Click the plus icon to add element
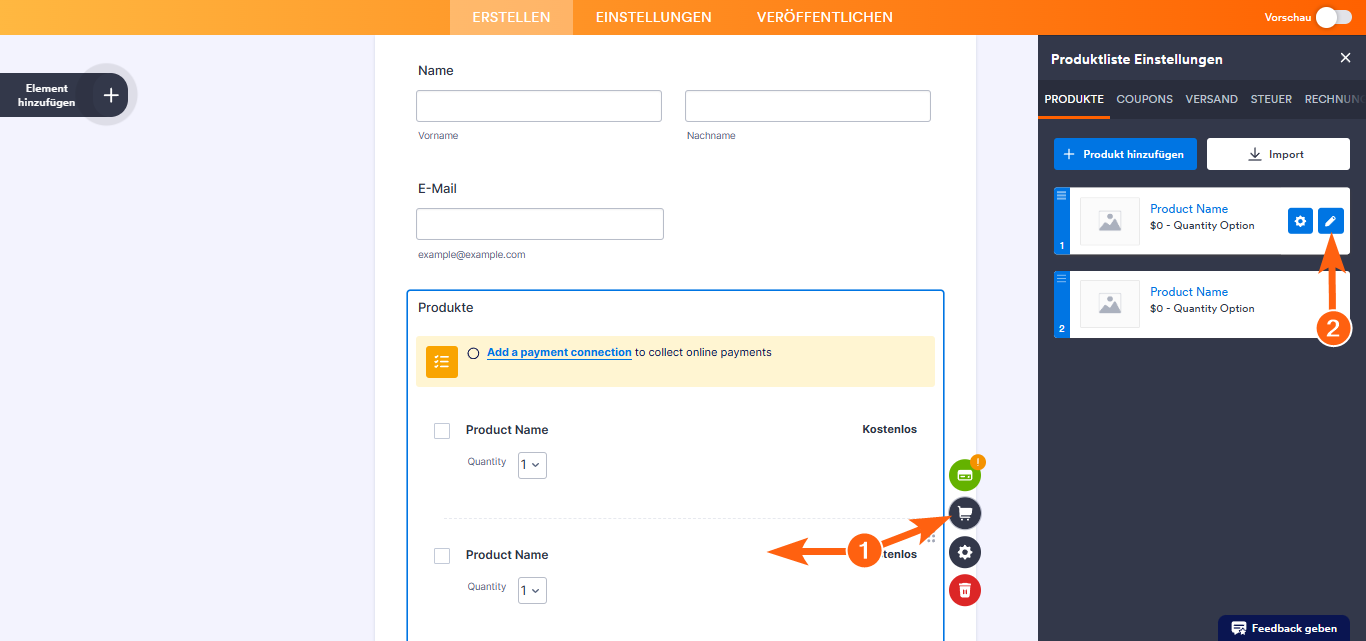Screen dimensions: 1366x641 [x=111, y=95]
